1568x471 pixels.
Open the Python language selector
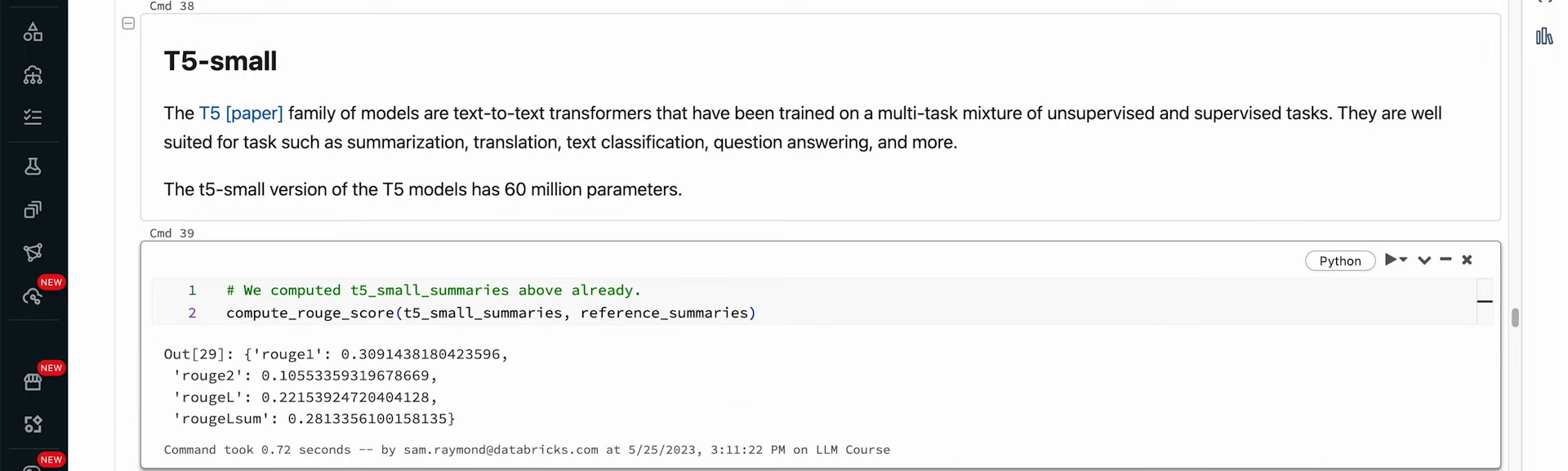[1339, 261]
